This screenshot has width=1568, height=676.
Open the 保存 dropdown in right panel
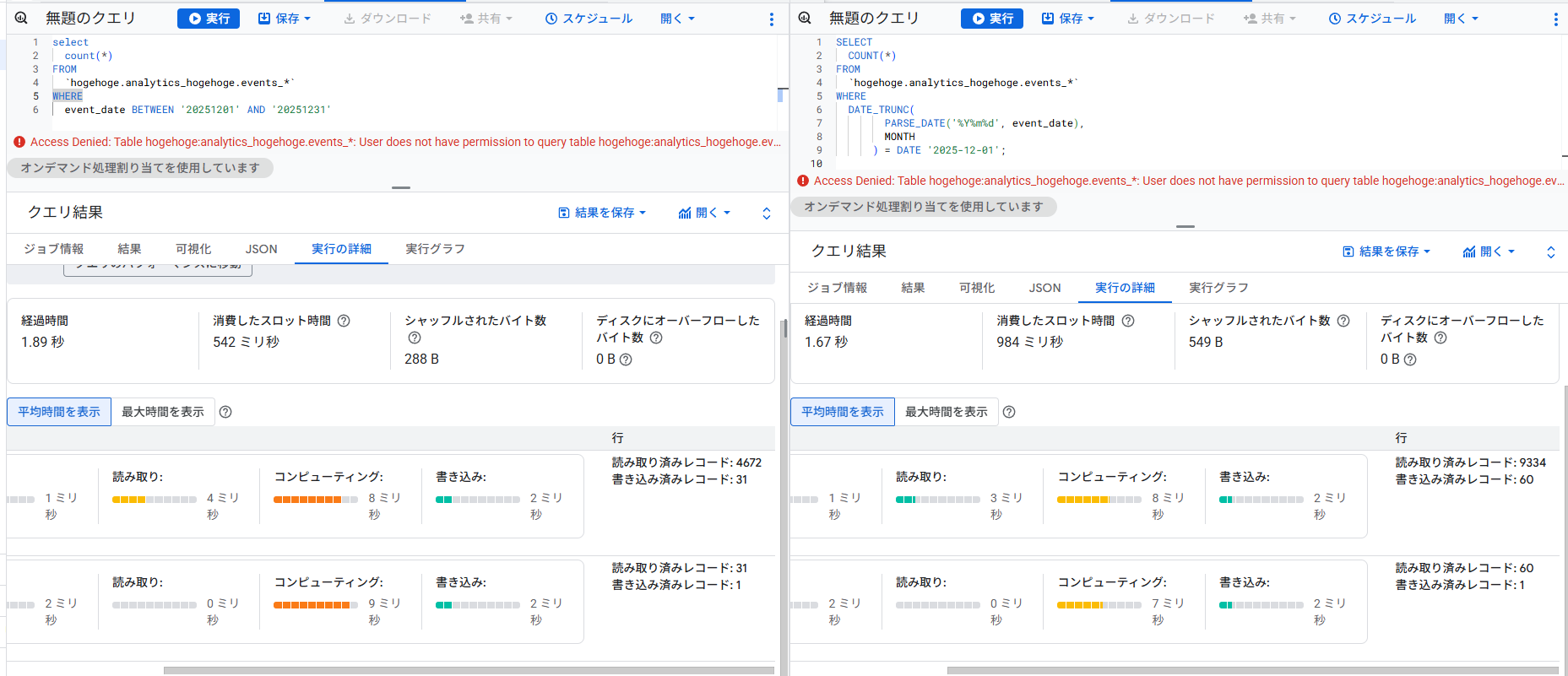pyautogui.click(x=1068, y=19)
